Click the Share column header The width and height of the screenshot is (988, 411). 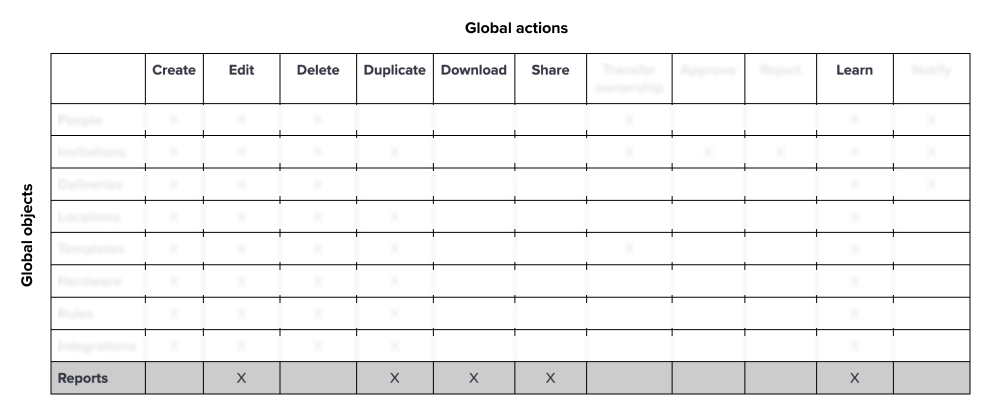(550, 70)
